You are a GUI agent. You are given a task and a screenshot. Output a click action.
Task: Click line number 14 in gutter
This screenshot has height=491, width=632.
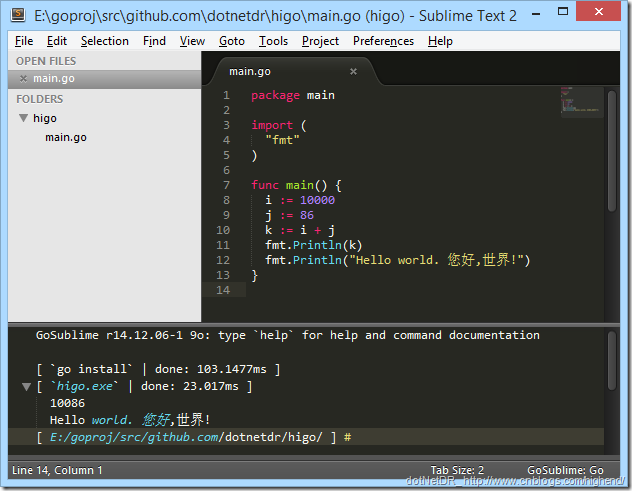click(223, 290)
